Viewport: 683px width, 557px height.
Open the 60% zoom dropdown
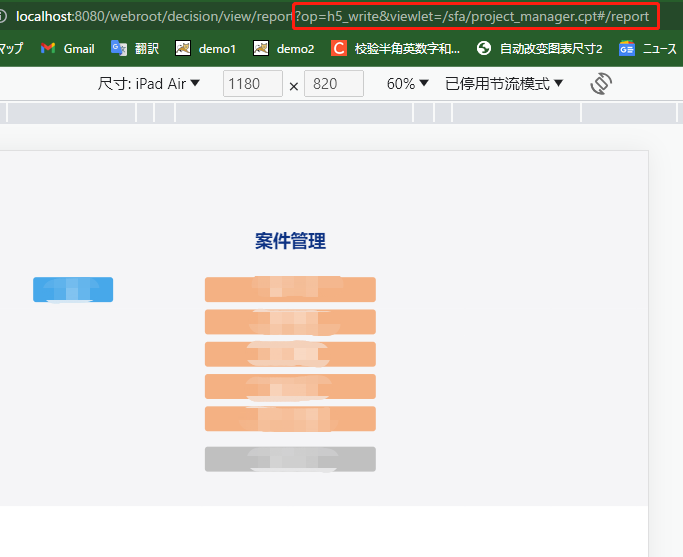pyautogui.click(x=408, y=83)
